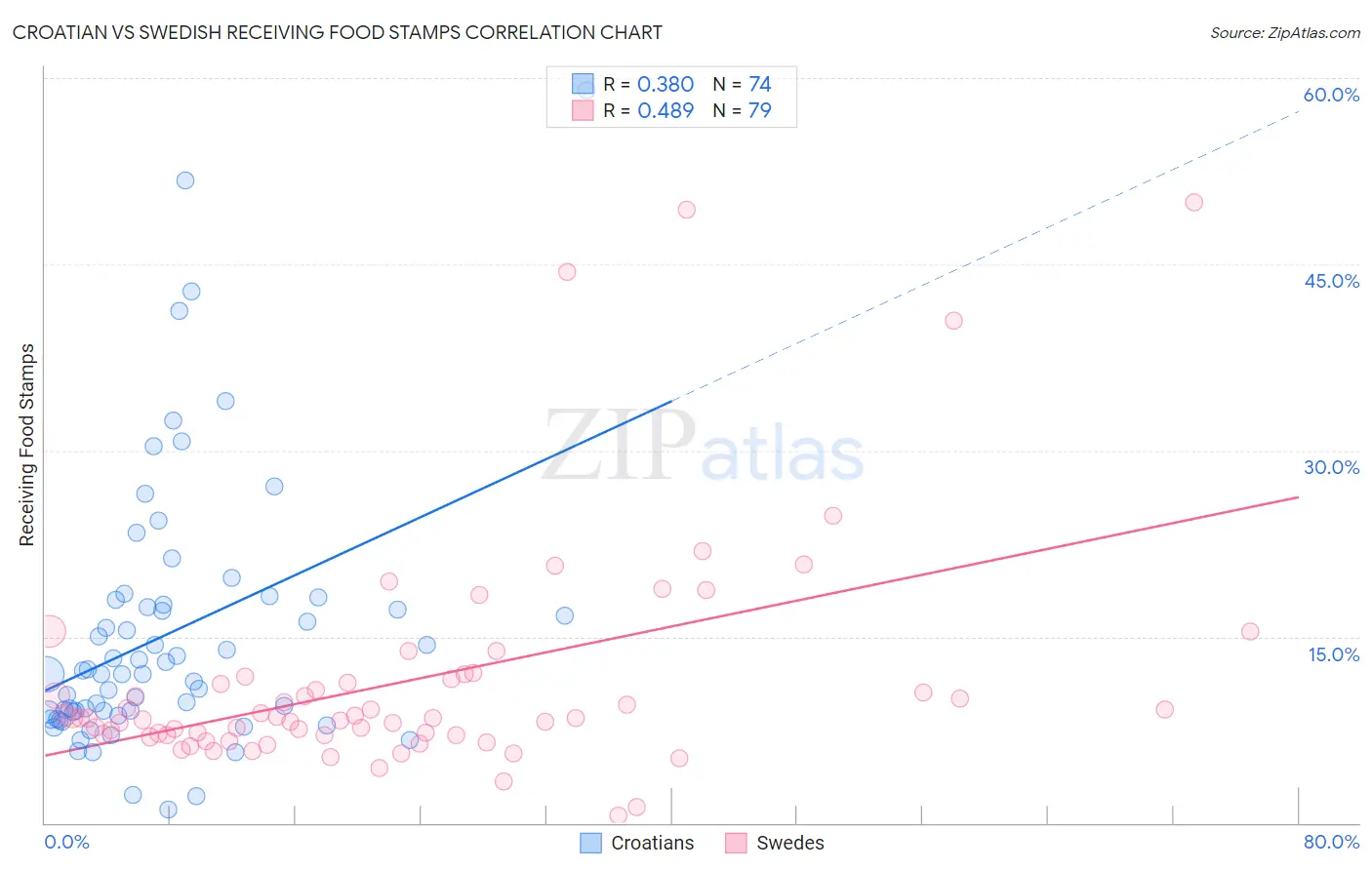1372x870 pixels.
Task: Click the 0.0% x-axis label
Action: (x=67, y=842)
